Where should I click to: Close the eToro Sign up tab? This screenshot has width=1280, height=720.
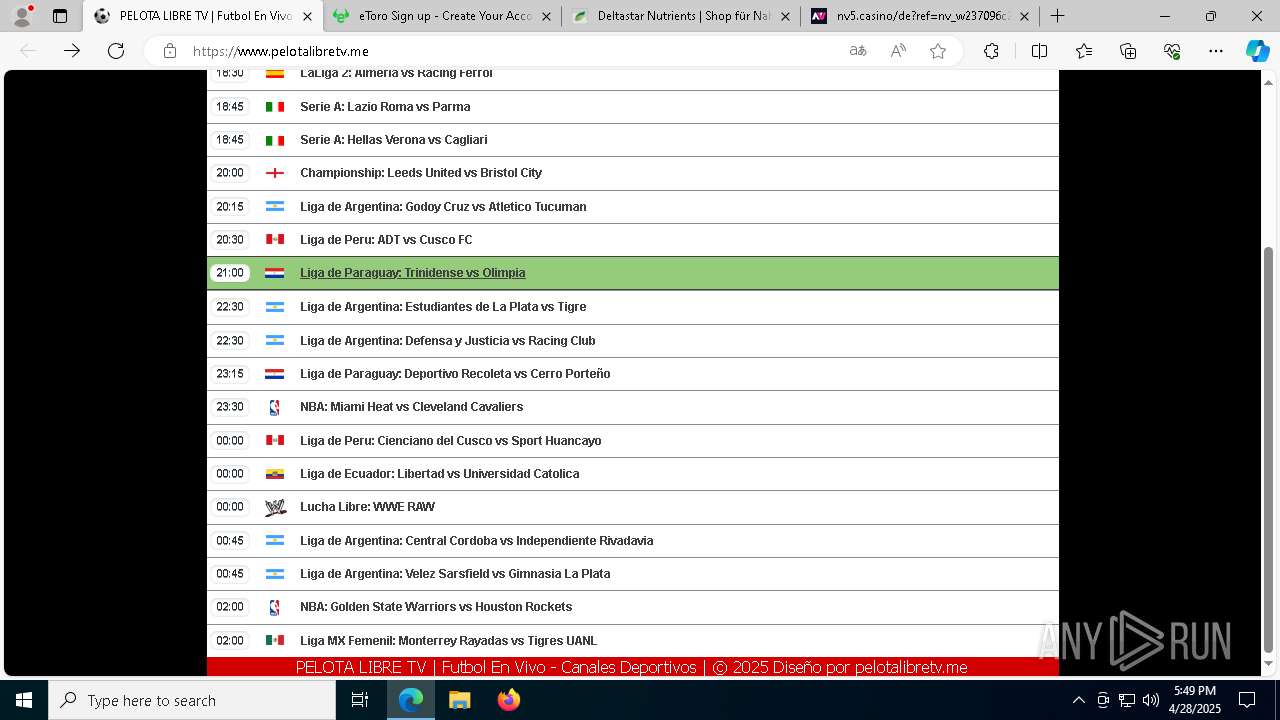(x=546, y=16)
